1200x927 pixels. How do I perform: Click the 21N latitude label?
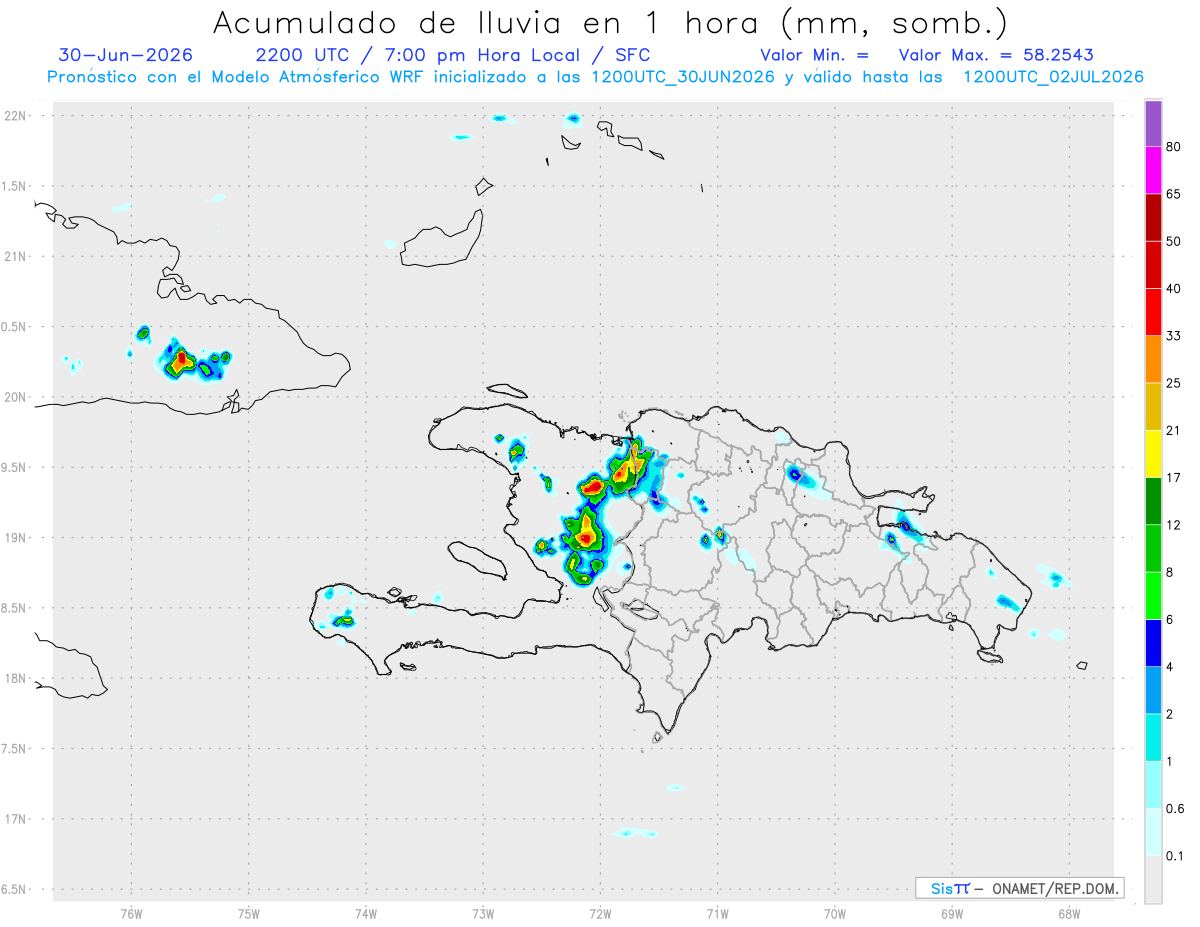(x=16, y=257)
